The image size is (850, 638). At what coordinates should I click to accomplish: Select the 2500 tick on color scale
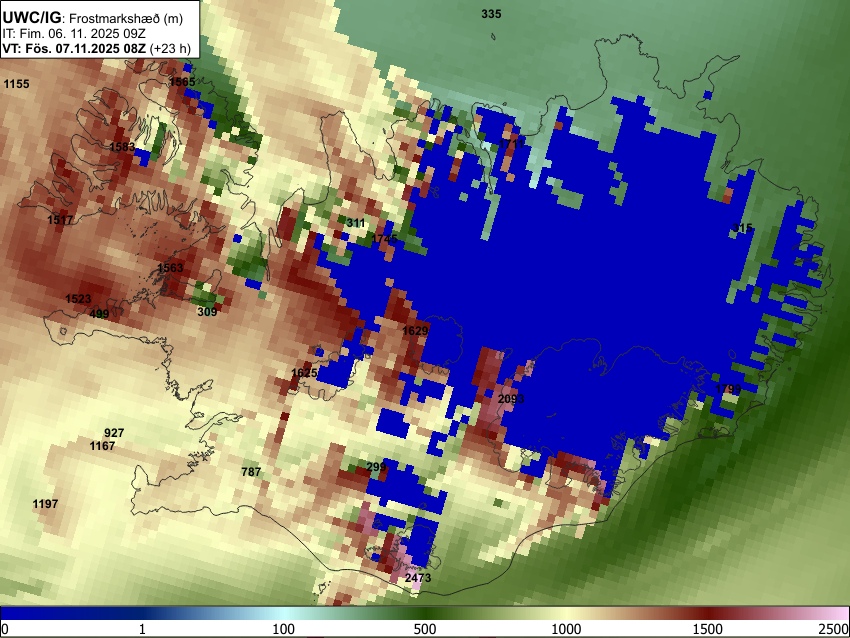pos(834,629)
